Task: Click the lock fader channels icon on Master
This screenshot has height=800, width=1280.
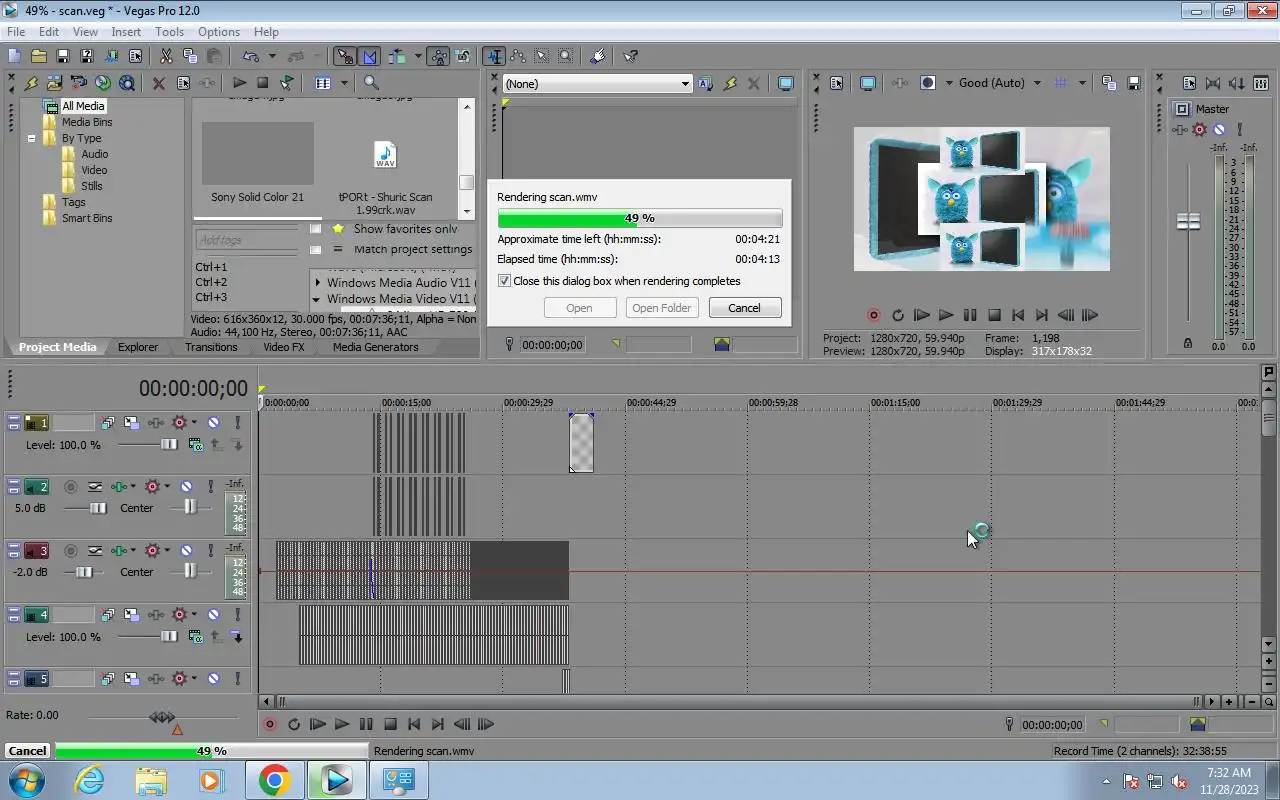Action: (1188, 343)
